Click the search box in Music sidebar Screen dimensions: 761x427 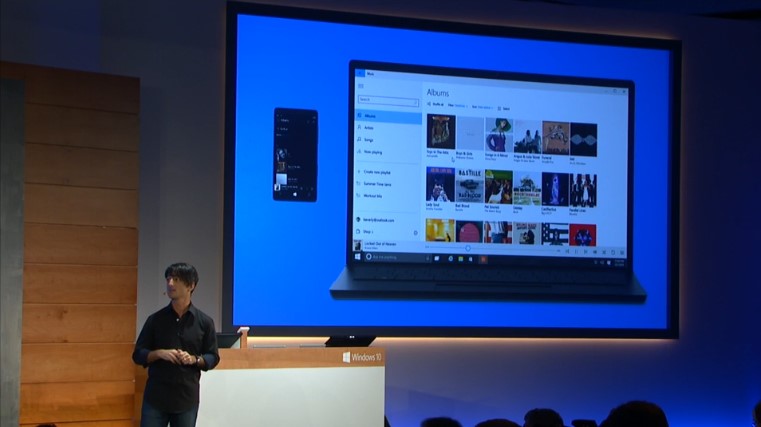[386, 101]
